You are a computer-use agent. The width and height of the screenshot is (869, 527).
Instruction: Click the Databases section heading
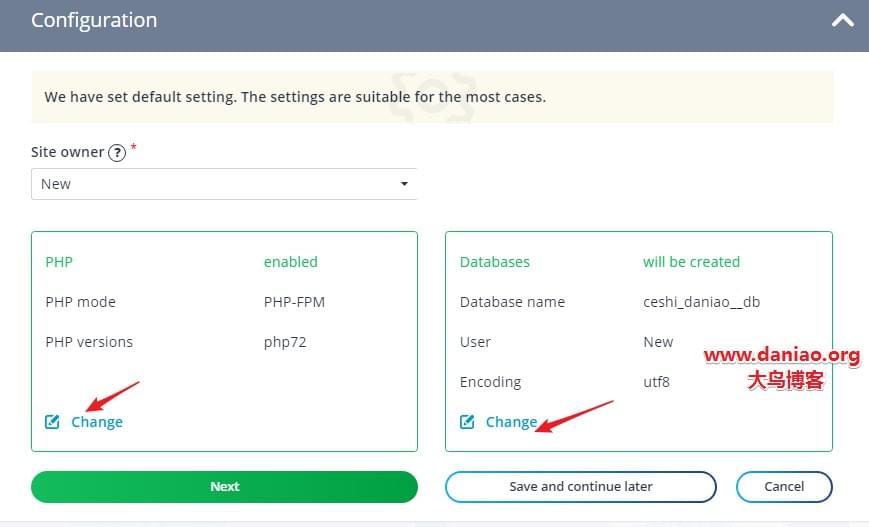[495, 262]
